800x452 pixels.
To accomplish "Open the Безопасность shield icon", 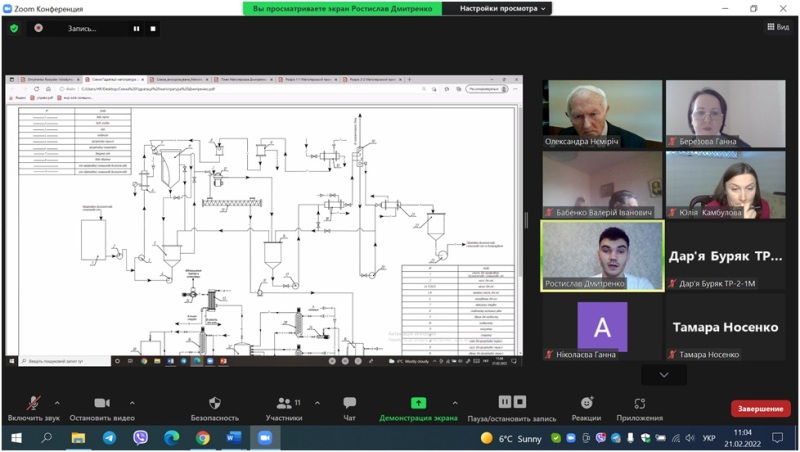I will tap(215, 403).
